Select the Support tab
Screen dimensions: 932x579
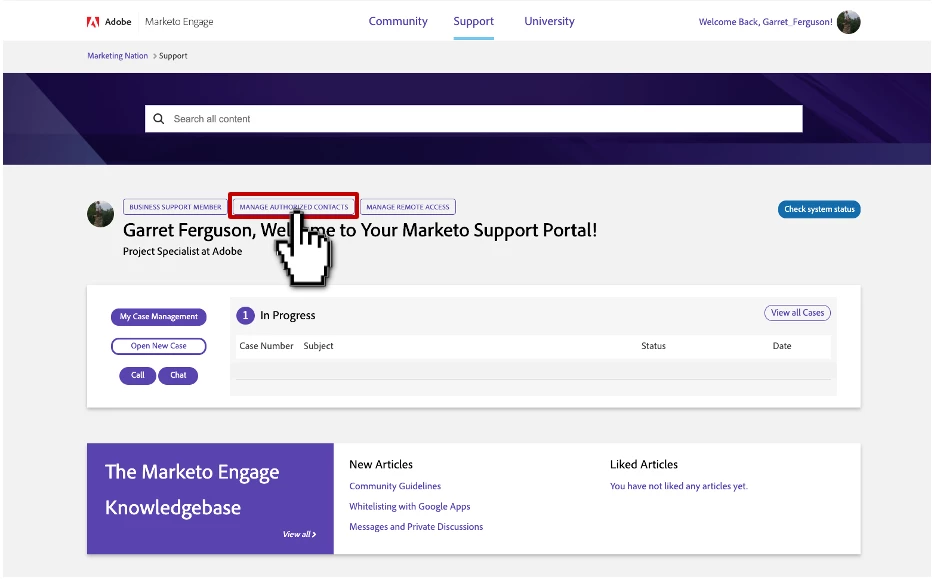(x=473, y=21)
